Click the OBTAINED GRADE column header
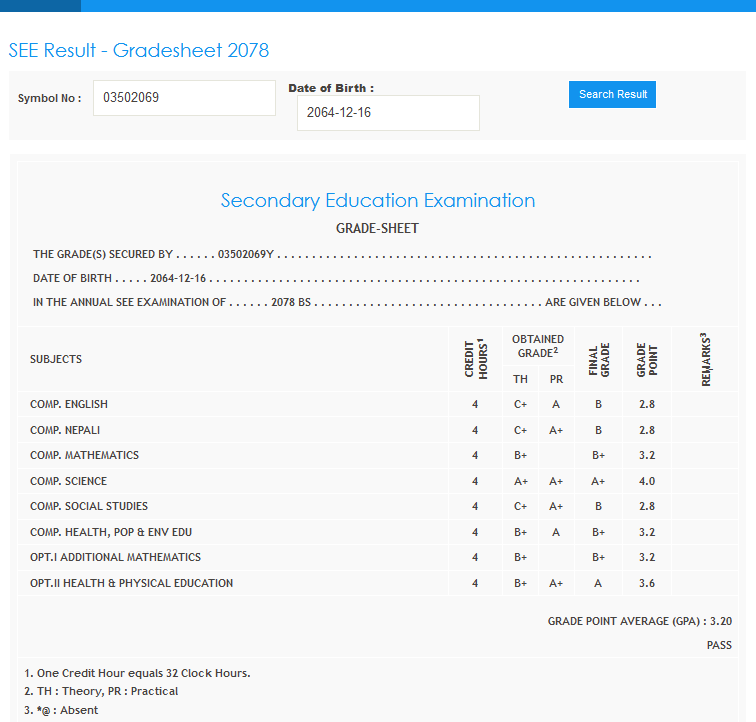This screenshot has height=722, width=756. tap(538, 346)
